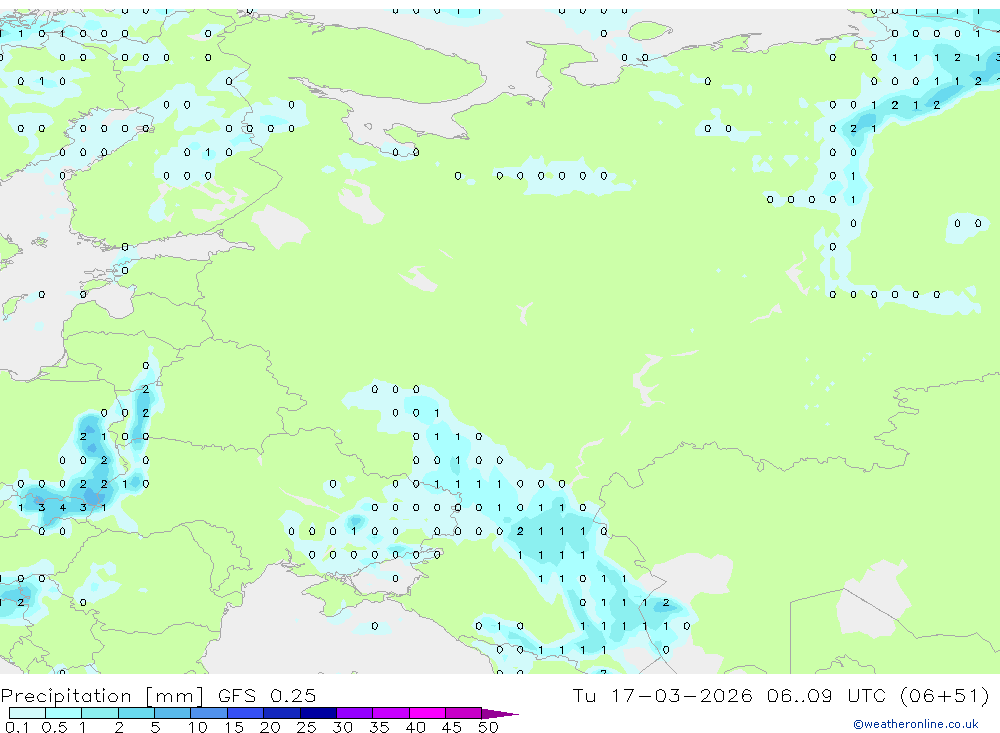1000x733 pixels.
Task: Select the 2–5 mm light blue legend swatch
Action: click(136, 713)
